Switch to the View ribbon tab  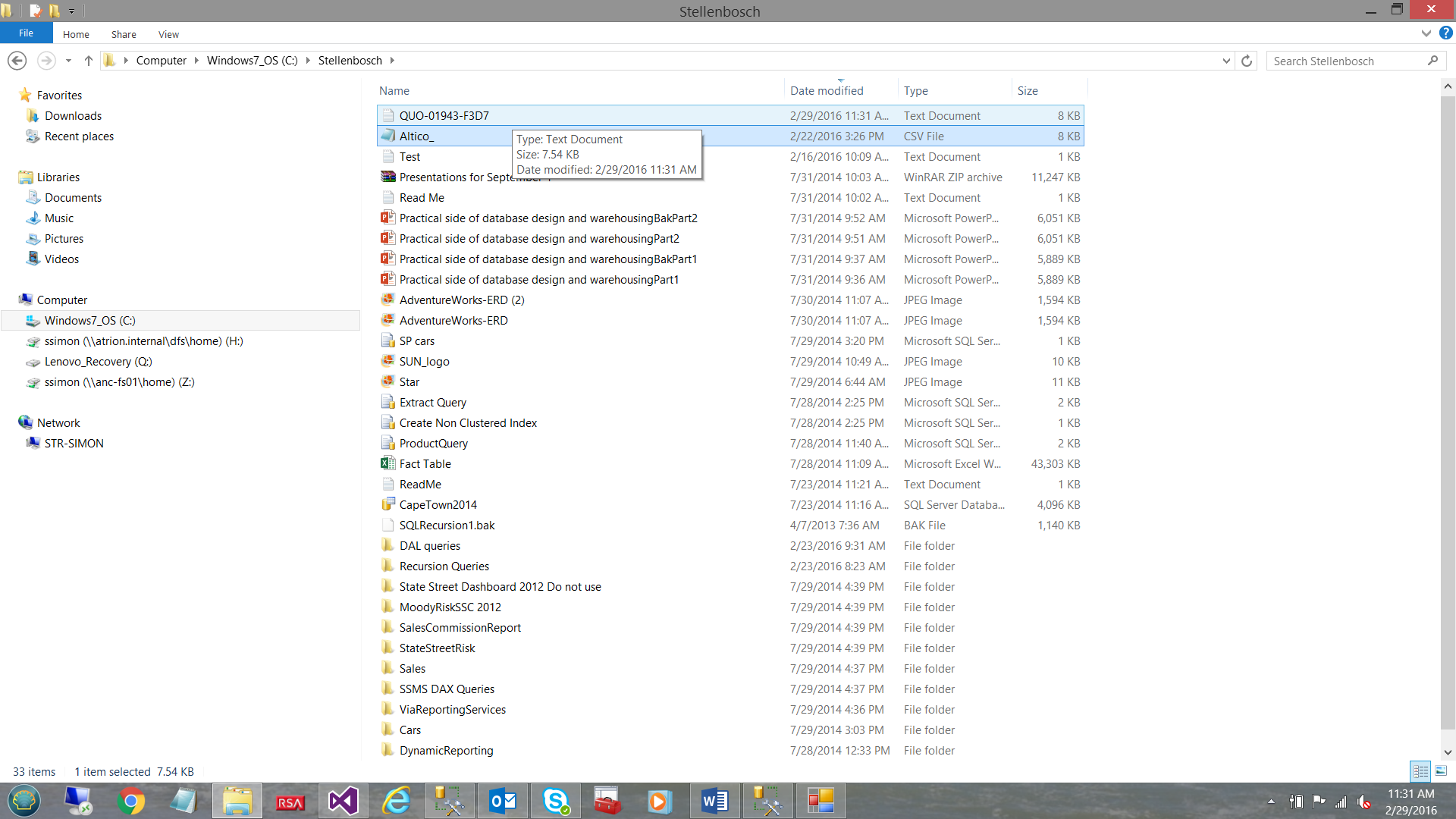[x=168, y=34]
